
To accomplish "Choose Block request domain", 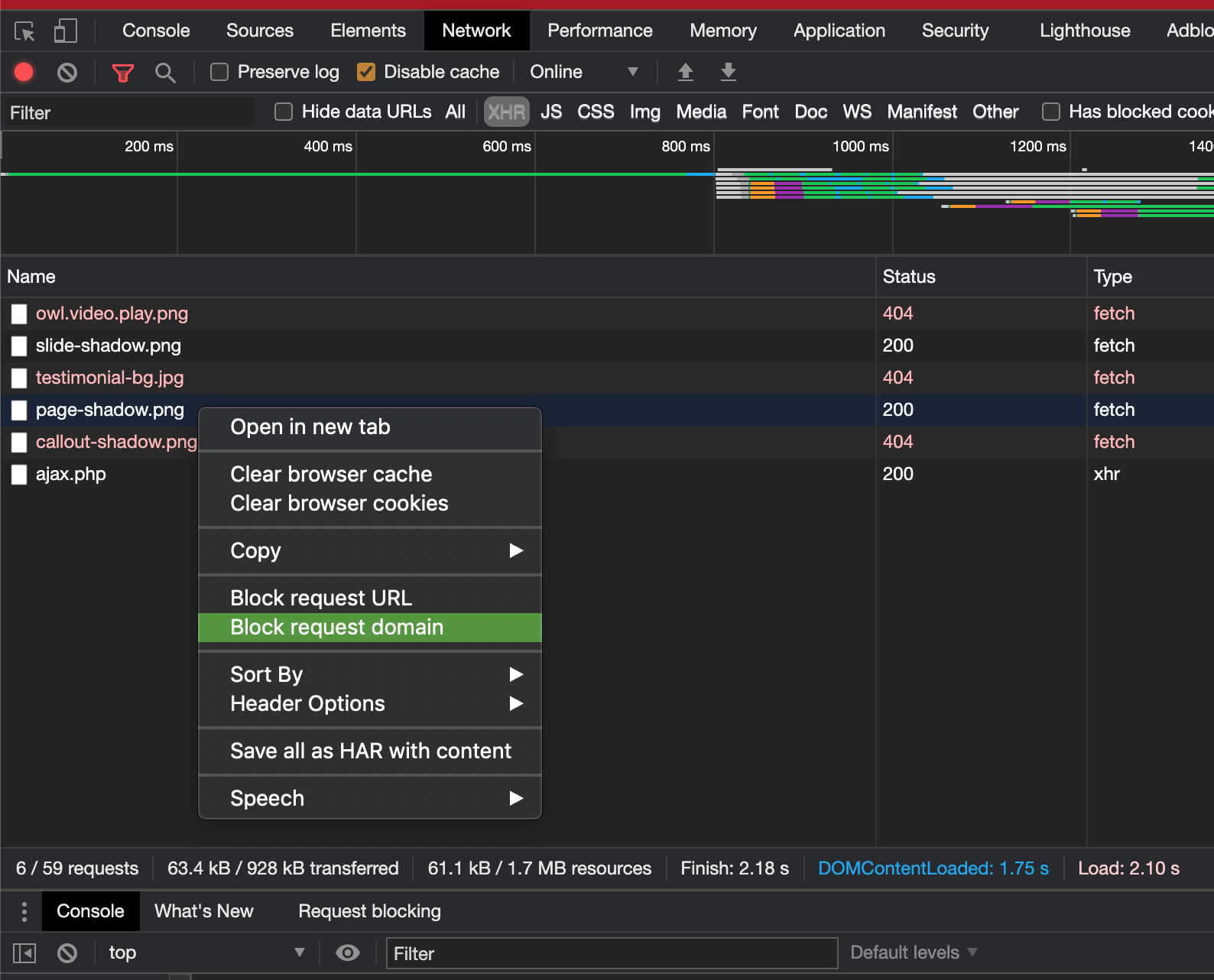I will (370, 628).
